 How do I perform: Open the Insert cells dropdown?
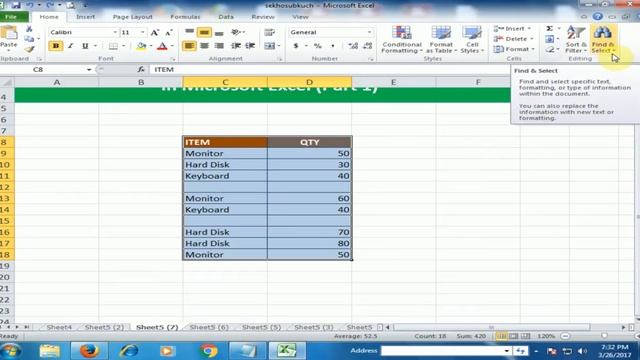[512, 29]
